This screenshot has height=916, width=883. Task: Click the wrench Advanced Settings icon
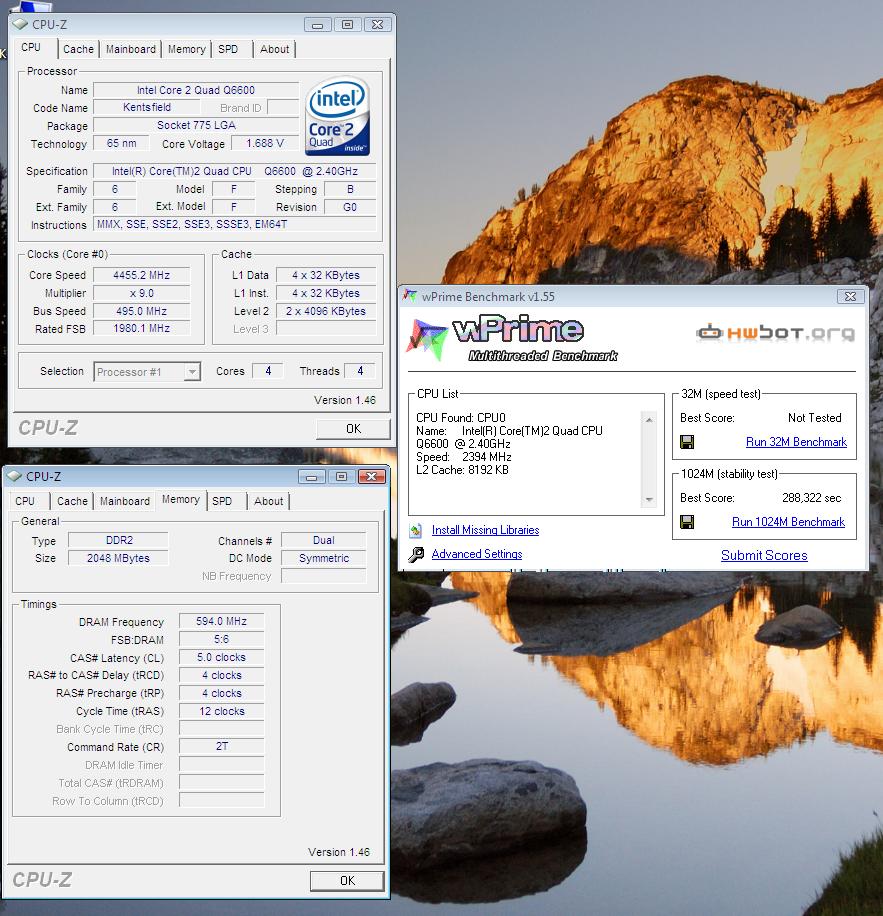tap(416, 554)
